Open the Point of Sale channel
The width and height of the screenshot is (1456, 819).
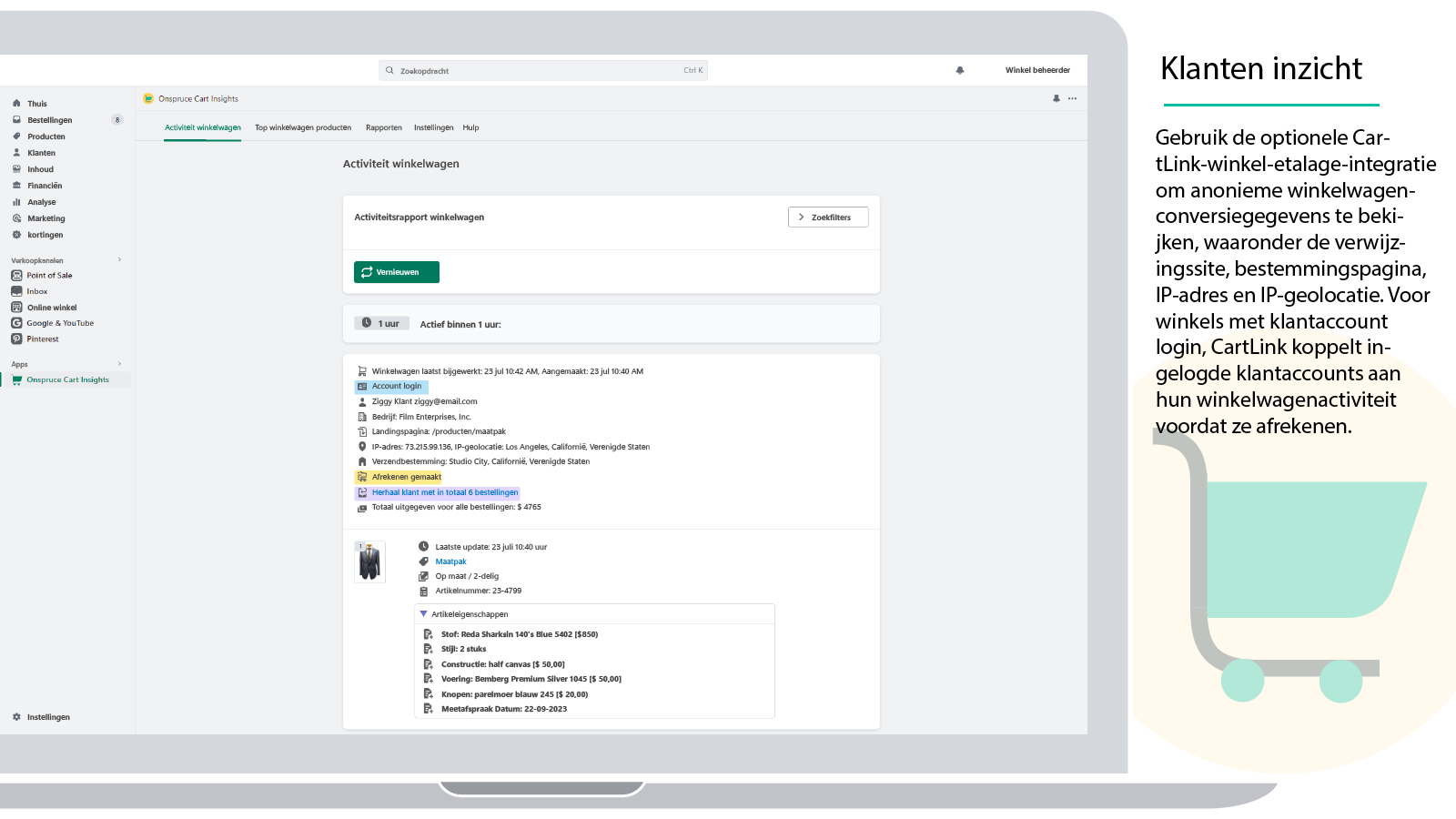pyautogui.click(x=49, y=275)
